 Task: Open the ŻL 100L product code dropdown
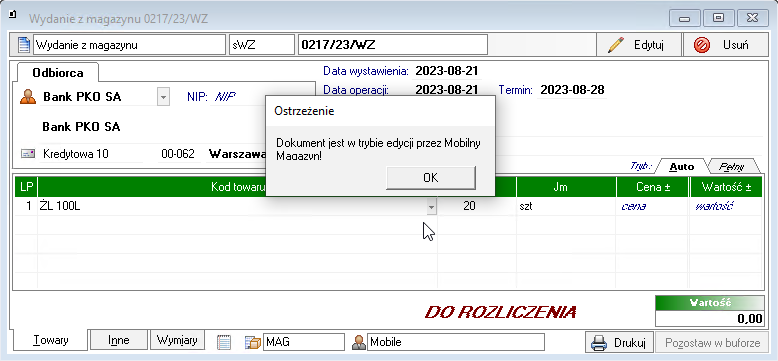pos(432,206)
